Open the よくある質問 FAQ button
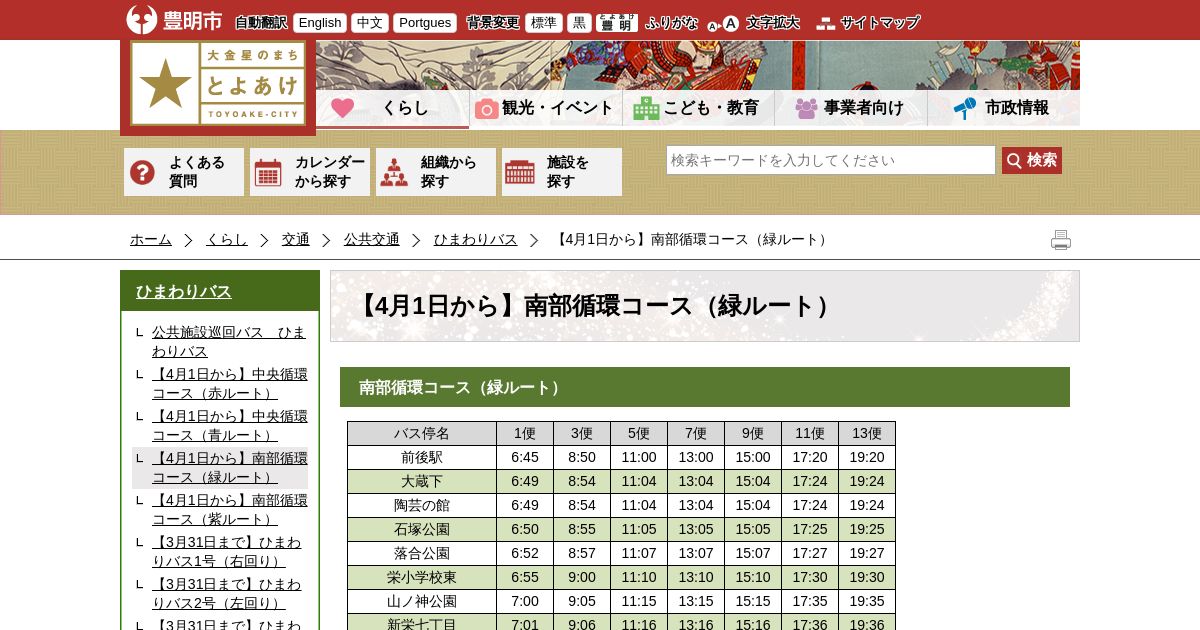The height and width of the screenshot is (630, 1200). 184,172
